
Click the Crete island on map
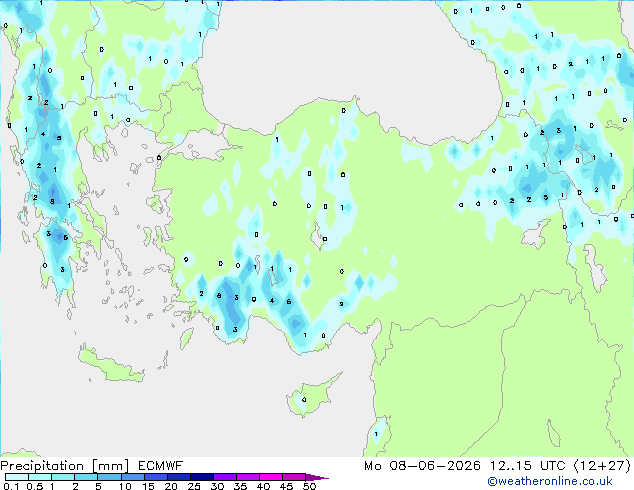tap(110, 365)
